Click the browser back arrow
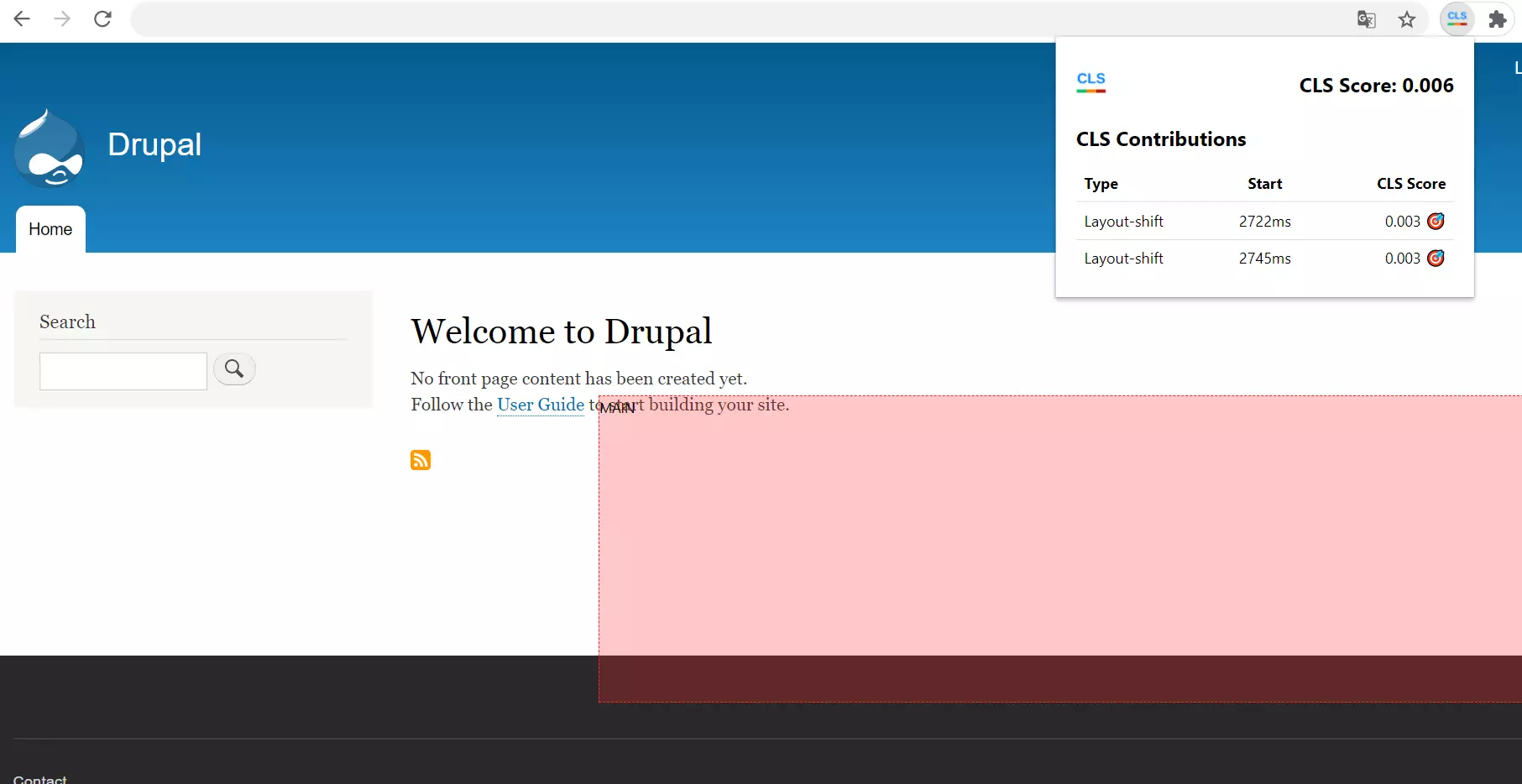This screenshot has height=784, width=1522. [x=22, y=18]
